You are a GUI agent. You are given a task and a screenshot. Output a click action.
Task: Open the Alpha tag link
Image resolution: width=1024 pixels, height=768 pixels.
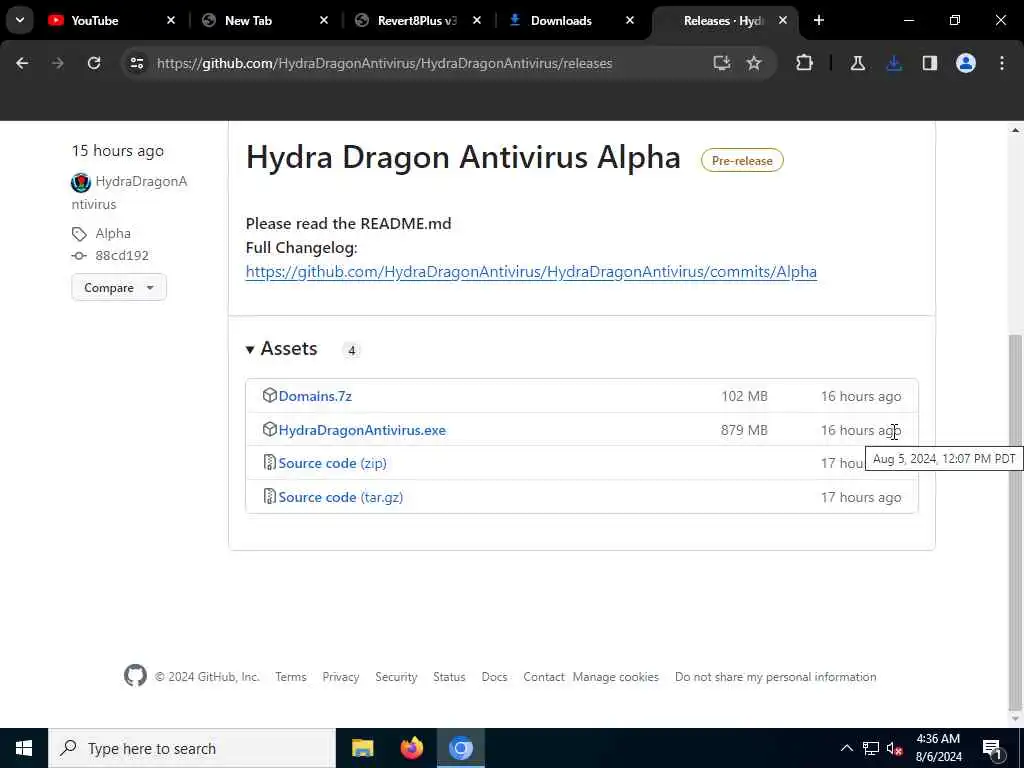113,233
